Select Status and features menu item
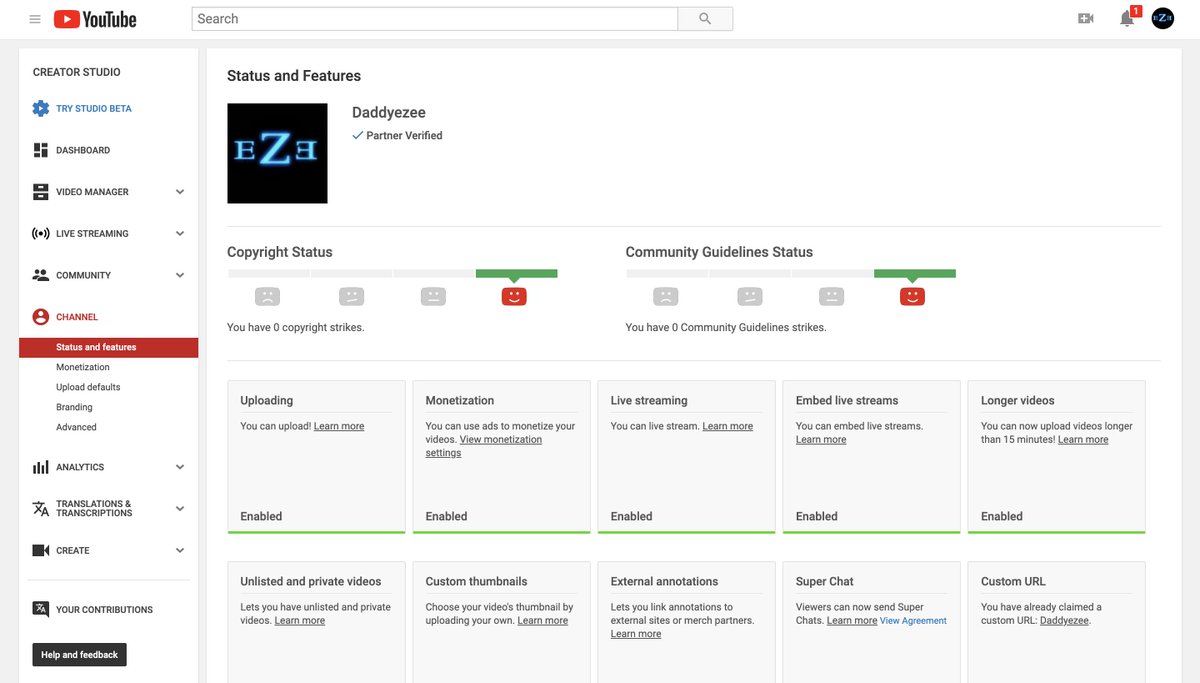Viewport: 1200px width, 683px height. [109, 347]
